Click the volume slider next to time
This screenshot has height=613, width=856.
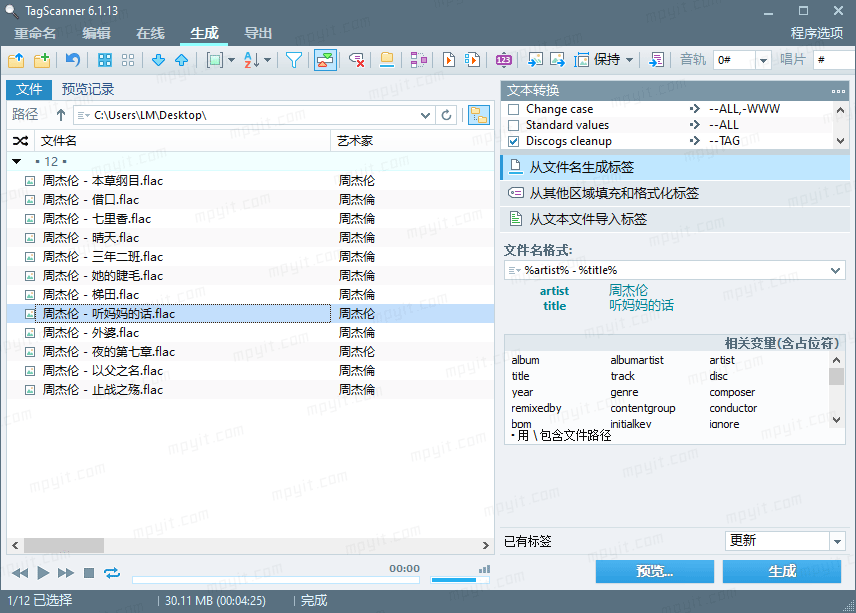click(460, 579)
